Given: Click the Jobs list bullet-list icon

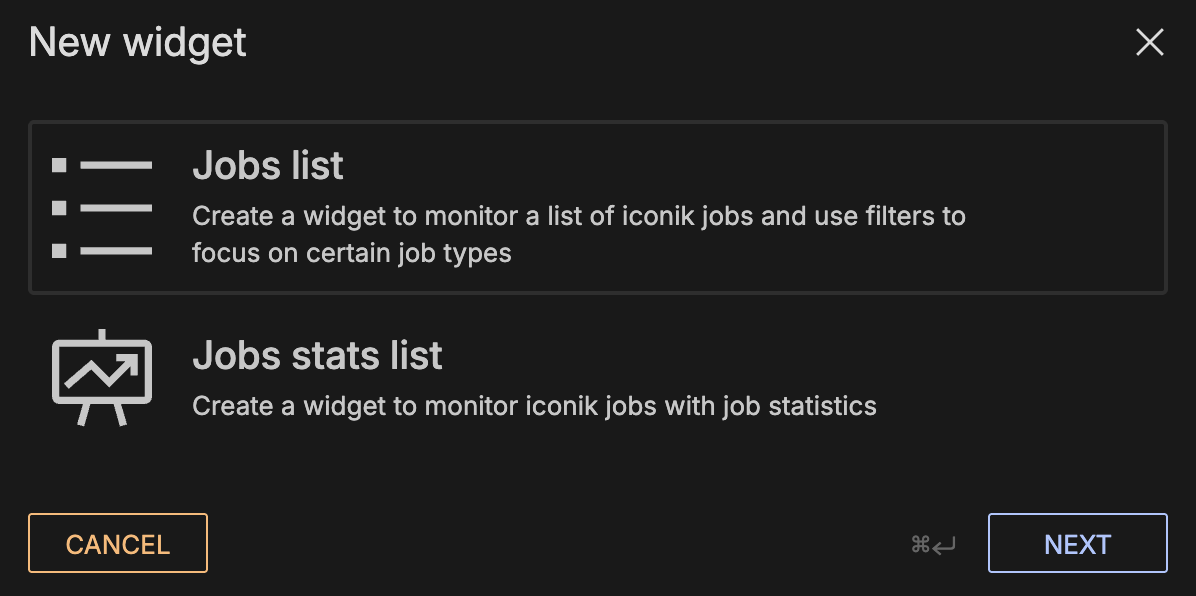Looking at the screenshot, I should [102, 208].
